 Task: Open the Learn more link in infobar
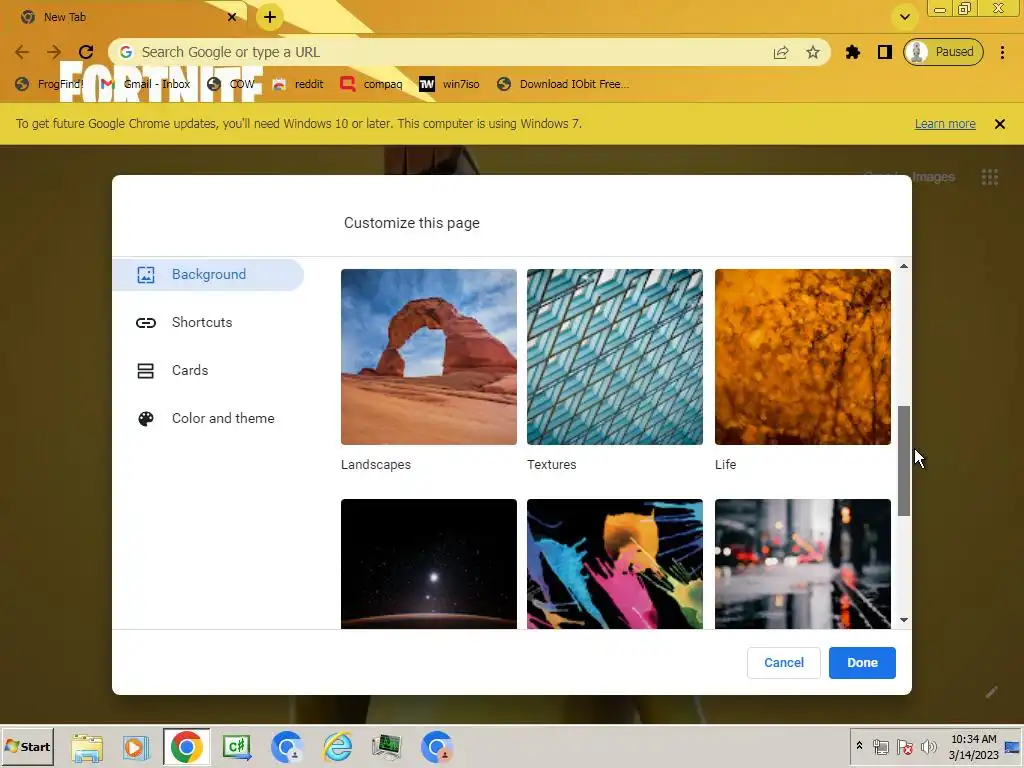pyautogui.click(x=944, y=123)
